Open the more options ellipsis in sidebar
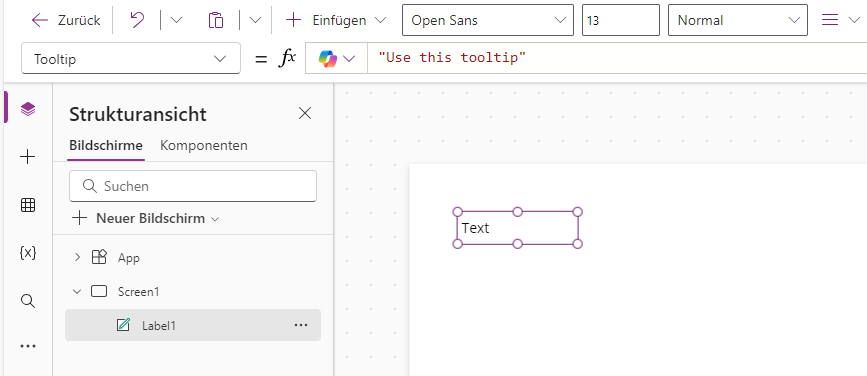 click(28, 346)
